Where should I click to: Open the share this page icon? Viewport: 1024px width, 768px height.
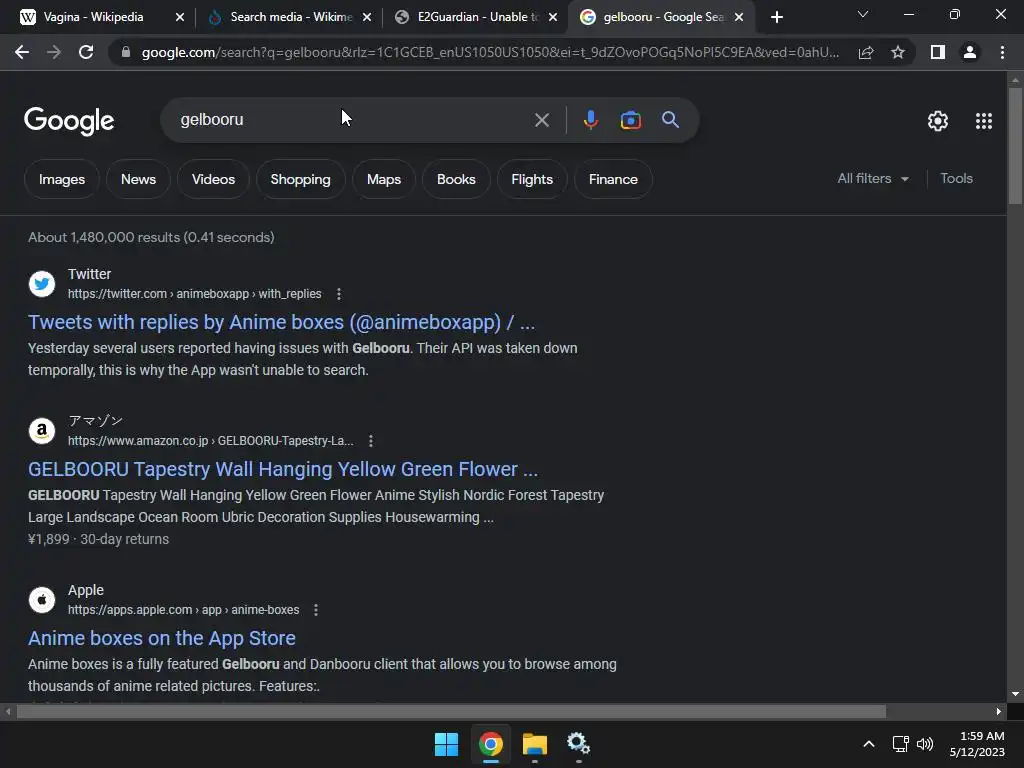(x=866, y=52)
